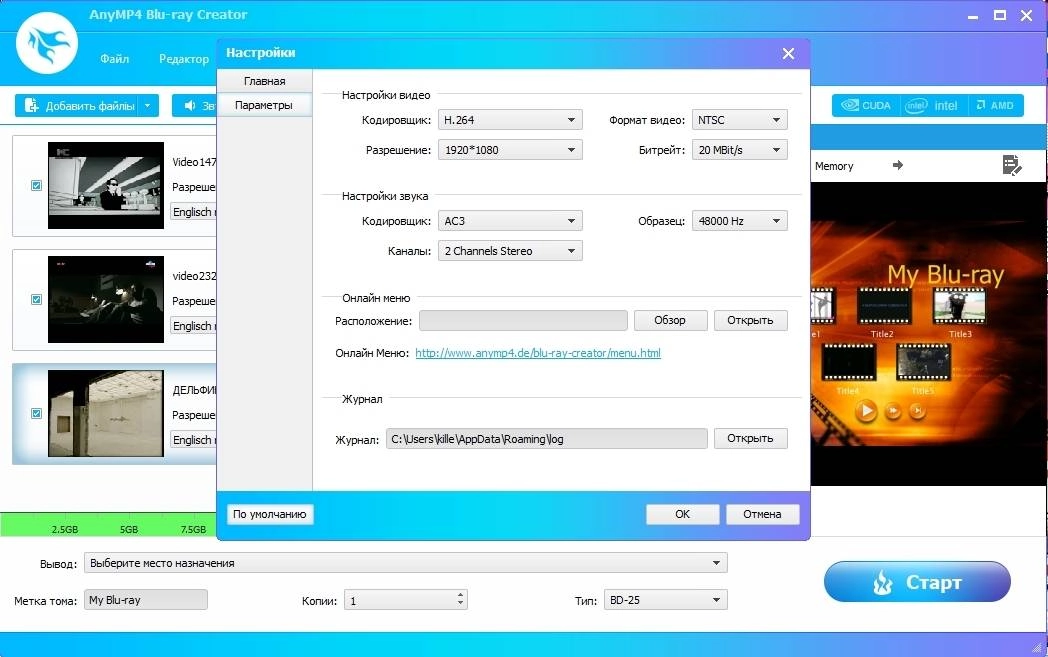This screenshot has width=1048, height=657.
Task: Click the add-files icon on Добавить файлы
Action: [x=31, y=106]
